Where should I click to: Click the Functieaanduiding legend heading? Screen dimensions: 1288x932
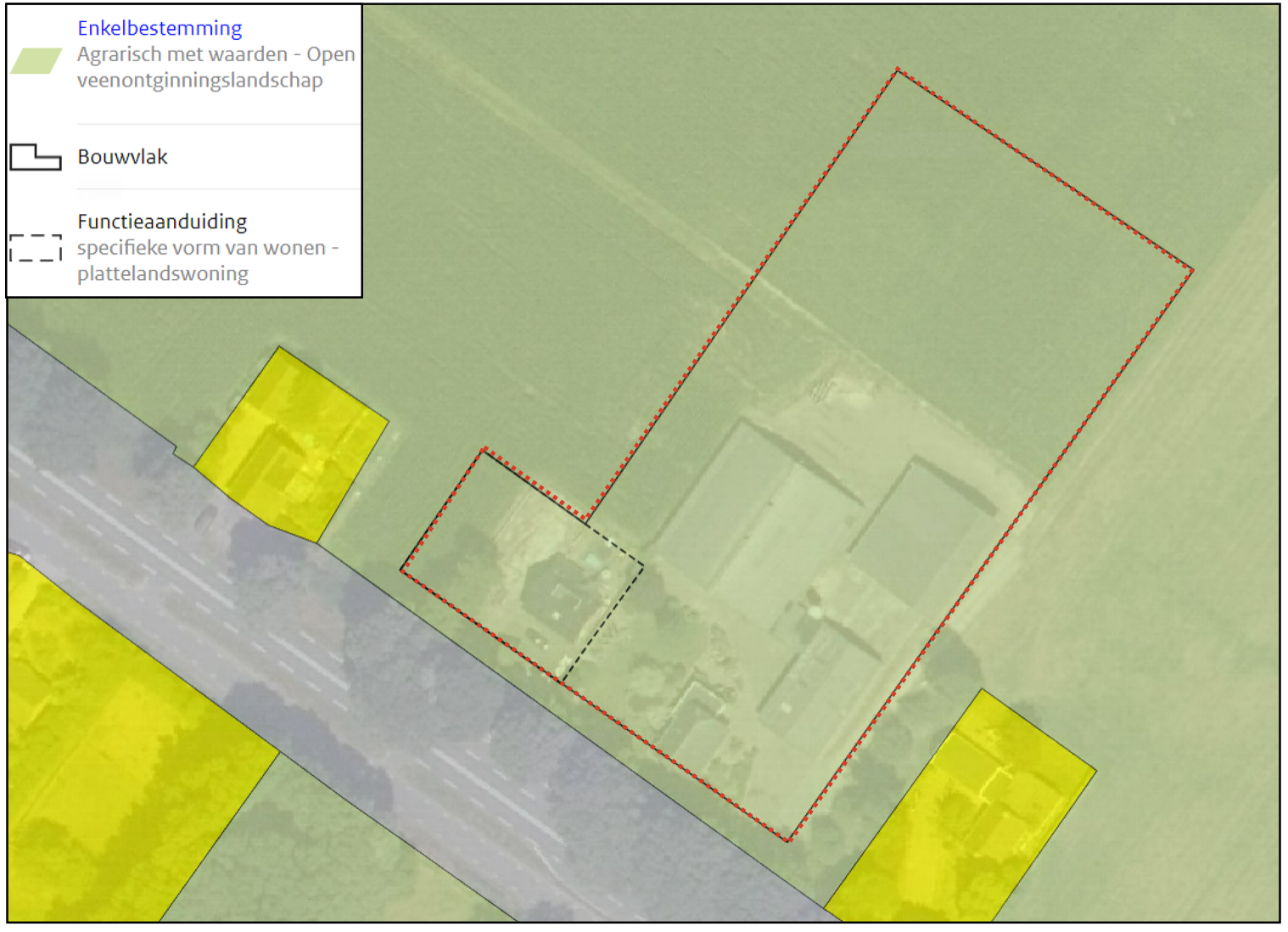(162, 222)
